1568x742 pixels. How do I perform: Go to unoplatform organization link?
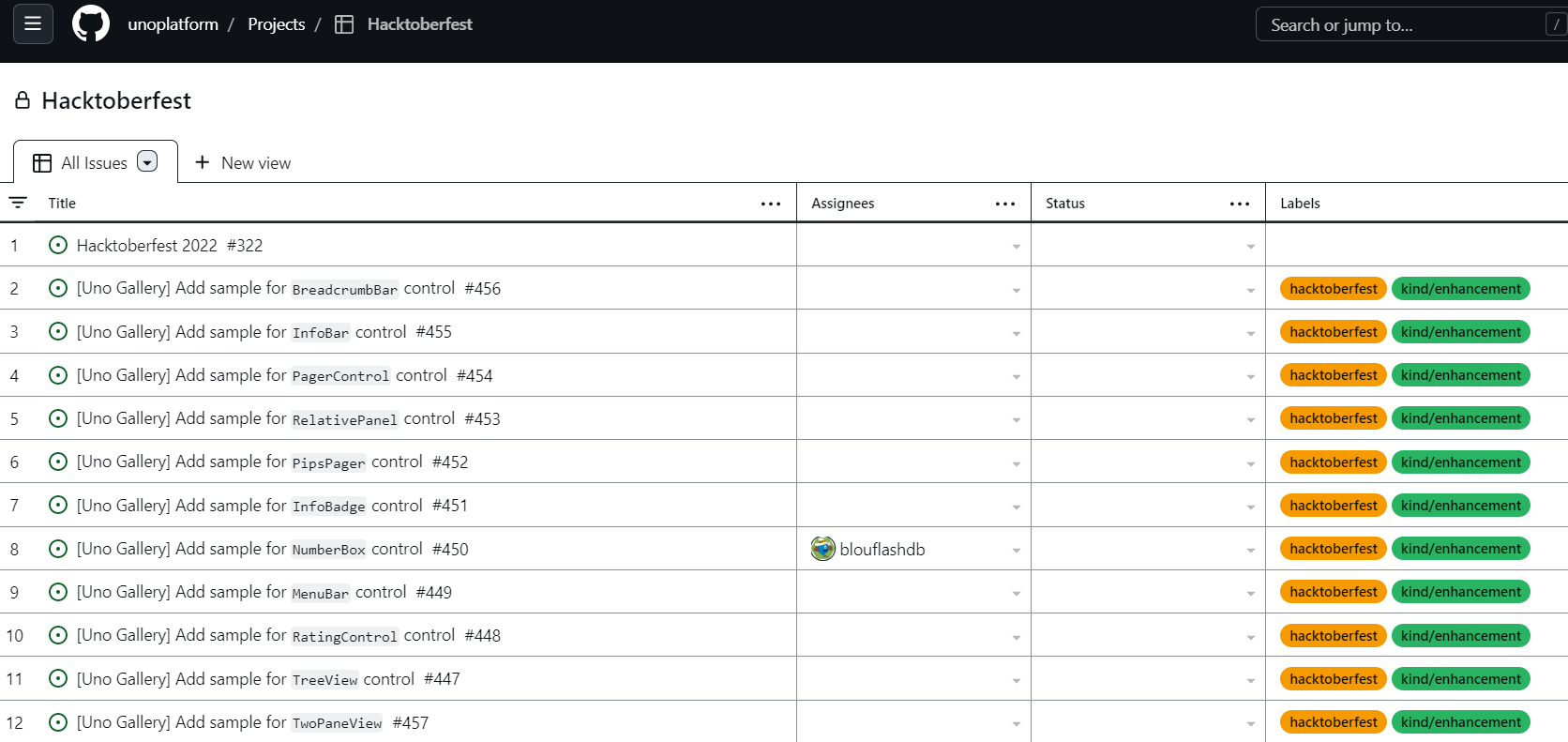(173, 24)
